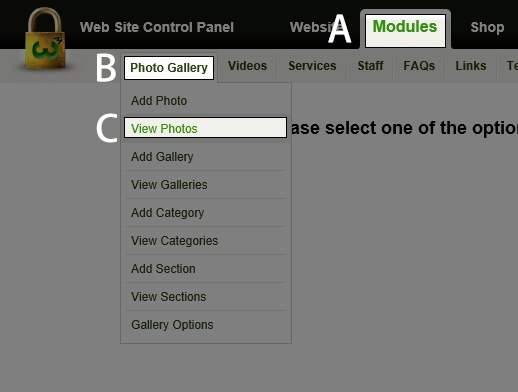Select View Photos menu entry

point(206,128)
